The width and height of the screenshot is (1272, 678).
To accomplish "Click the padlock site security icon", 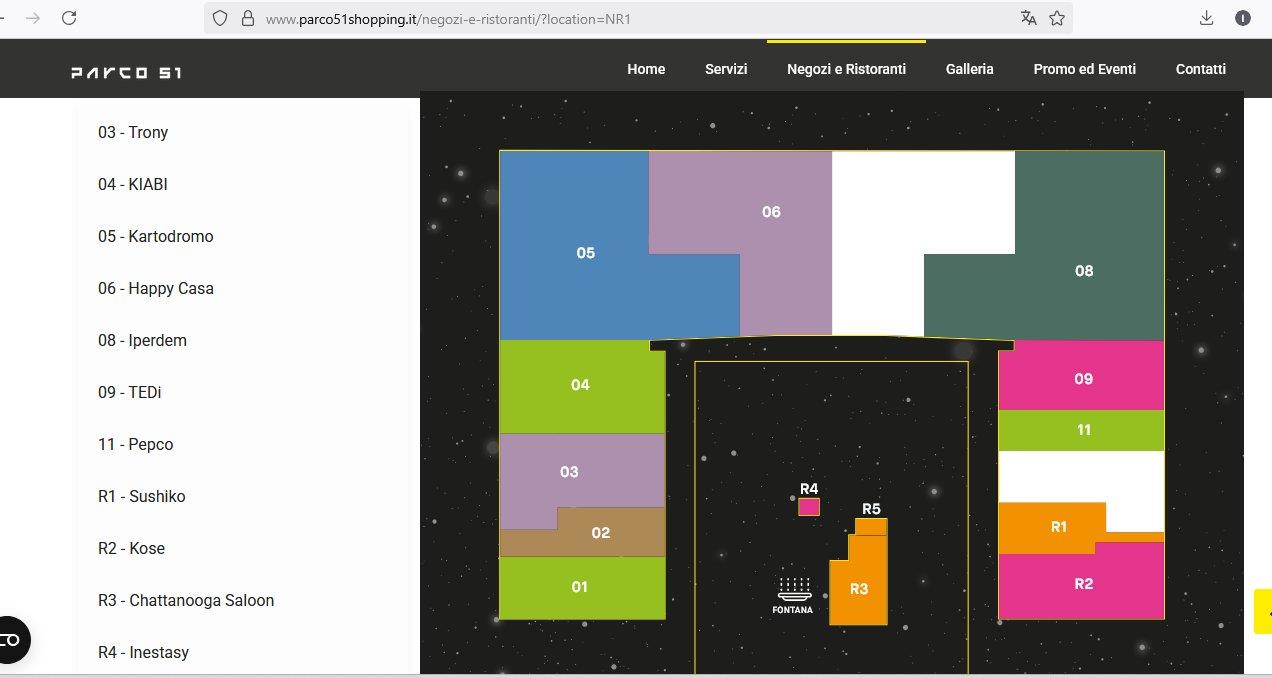I will 247,18.
